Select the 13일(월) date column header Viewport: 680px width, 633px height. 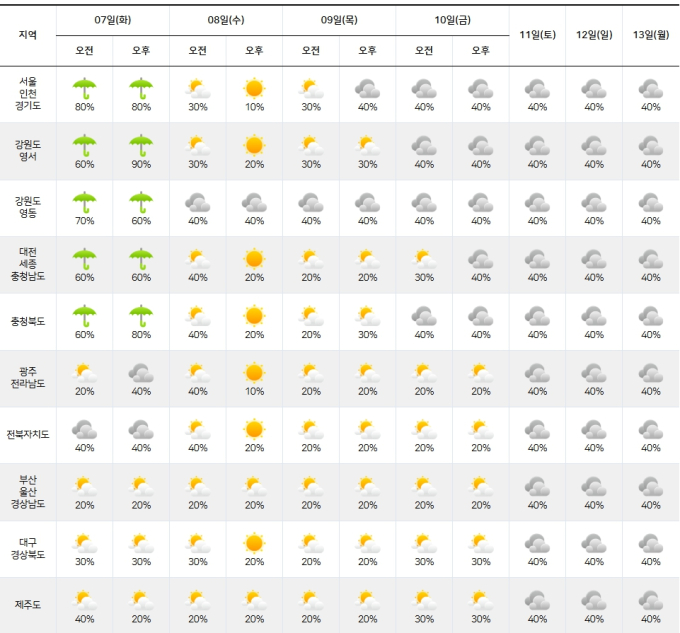click(x=651, y=35)
